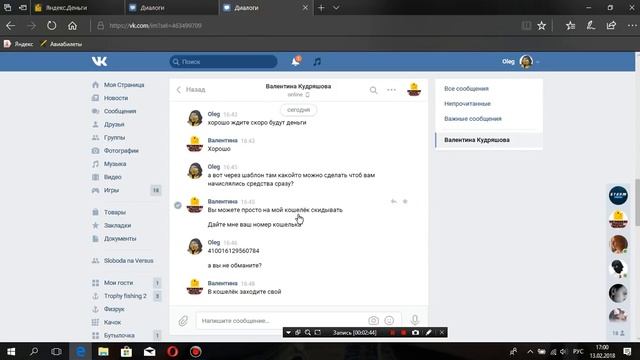Open Моя Страница in the sidebar
Viewport: 640px width, 360px height.
click(124, 85)
